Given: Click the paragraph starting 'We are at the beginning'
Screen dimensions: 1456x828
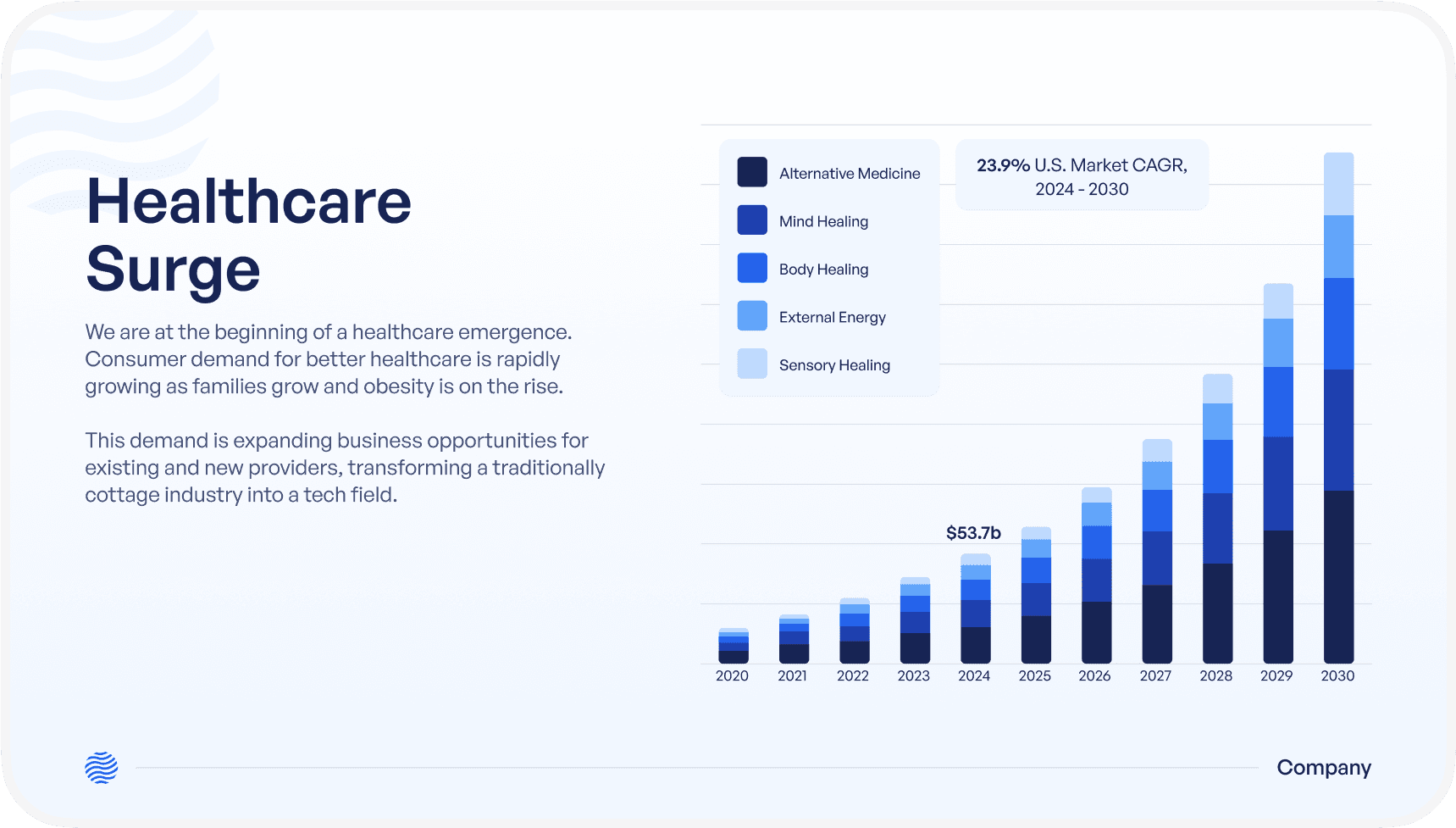Looking at the screenshot, I should (x=329, y=359).
